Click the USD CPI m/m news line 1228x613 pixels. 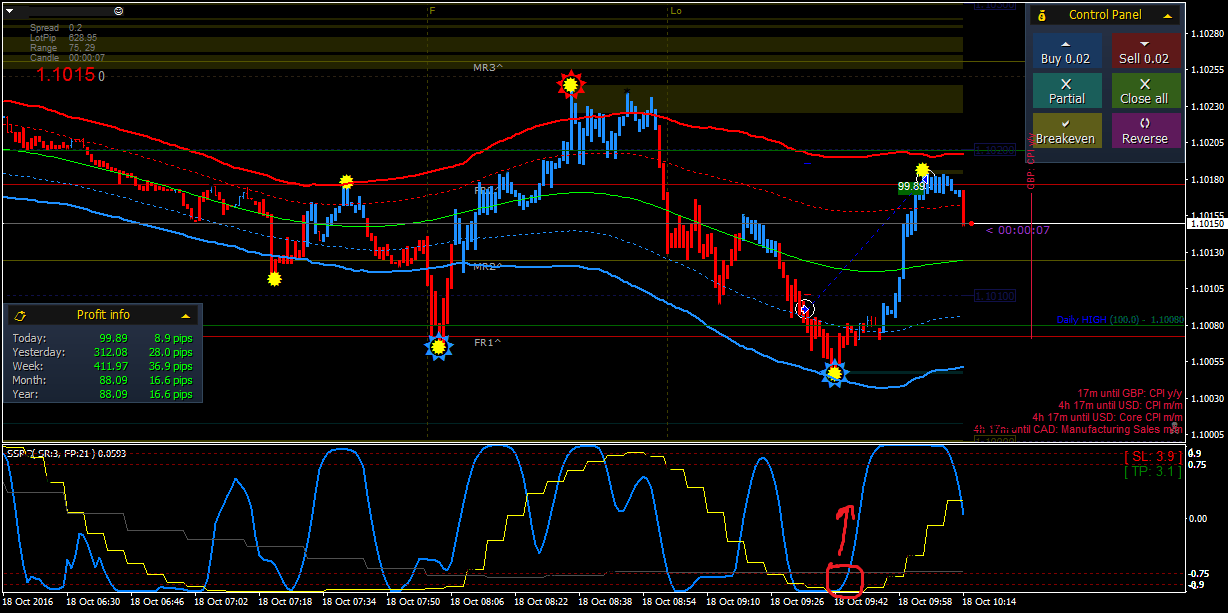(1120, 405)
